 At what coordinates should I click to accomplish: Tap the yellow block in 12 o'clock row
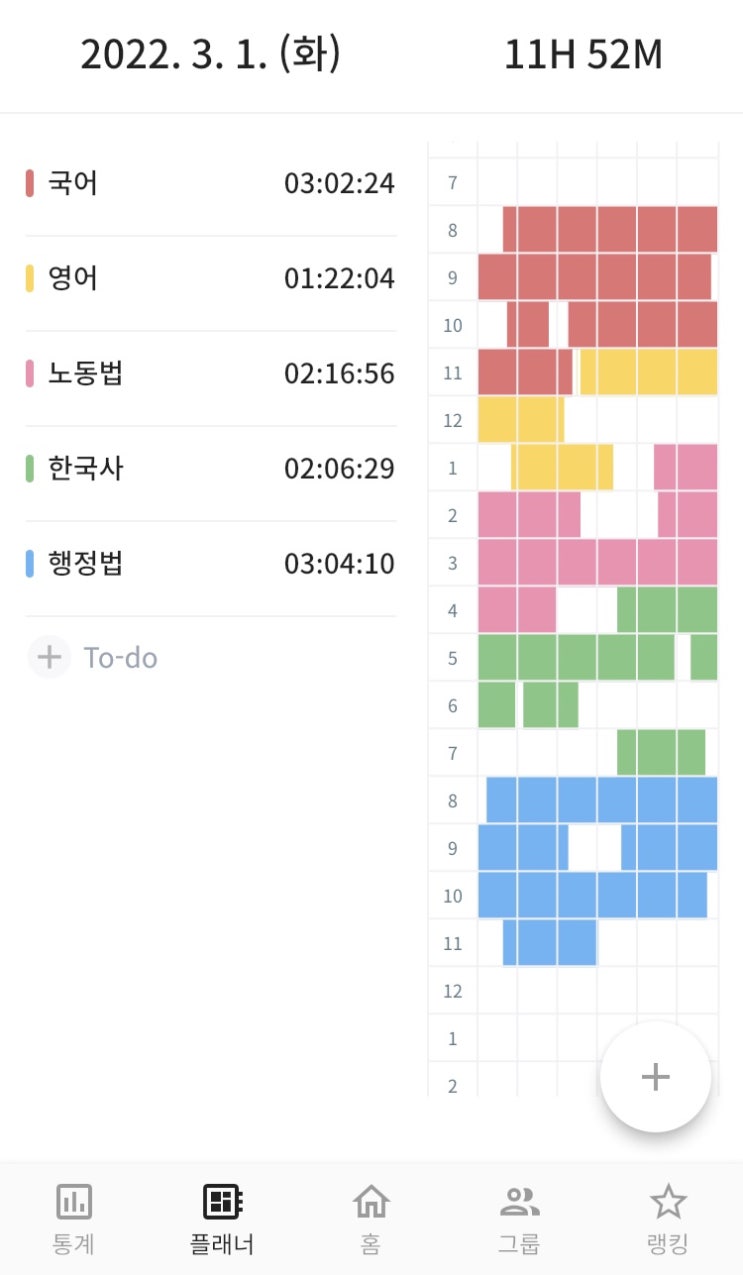(520, 420)
